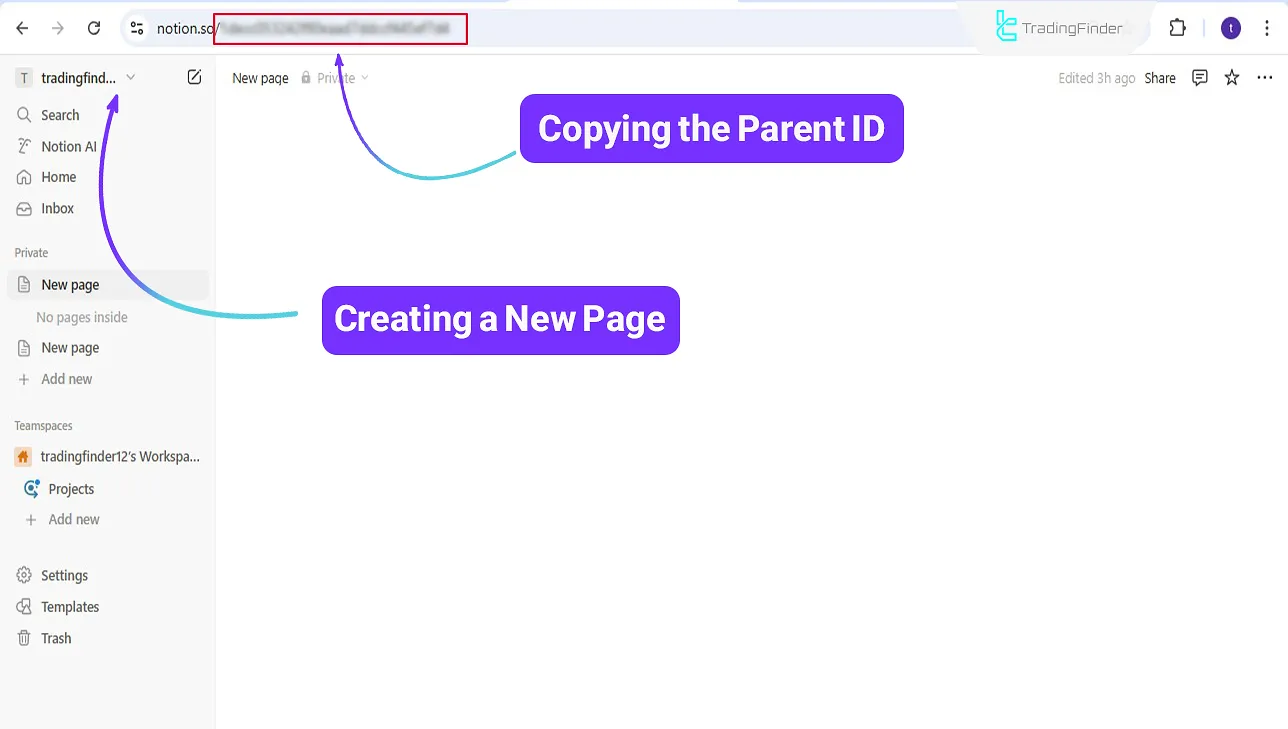Open Notion AI from the sidebar
The width and height of the screenshot is (1288, 729).
point(68,145)
